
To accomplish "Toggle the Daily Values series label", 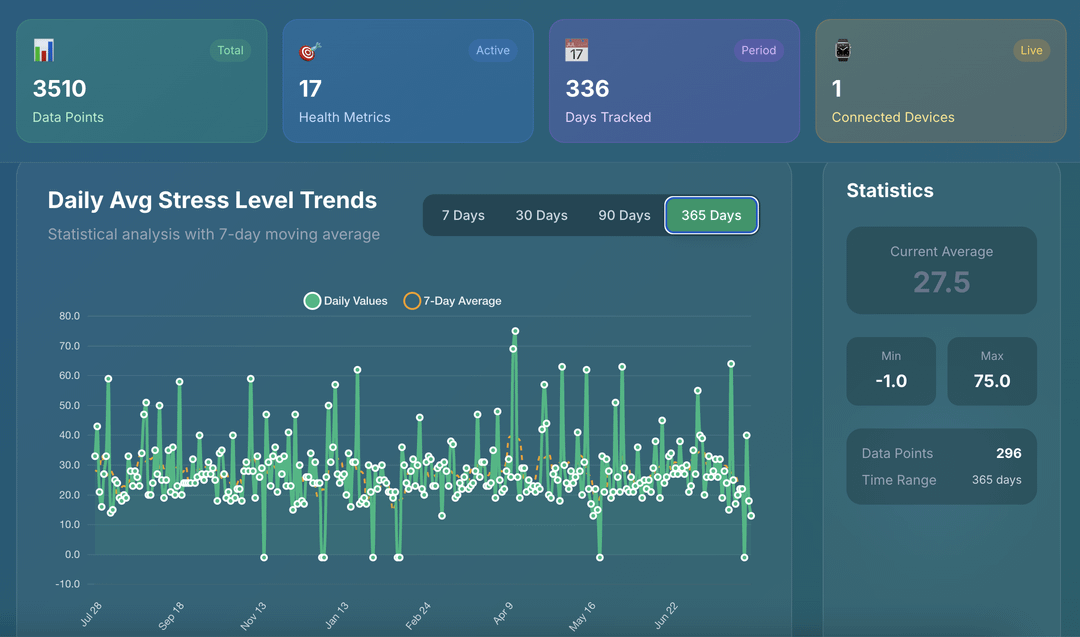I will click(x=355, y=301).
